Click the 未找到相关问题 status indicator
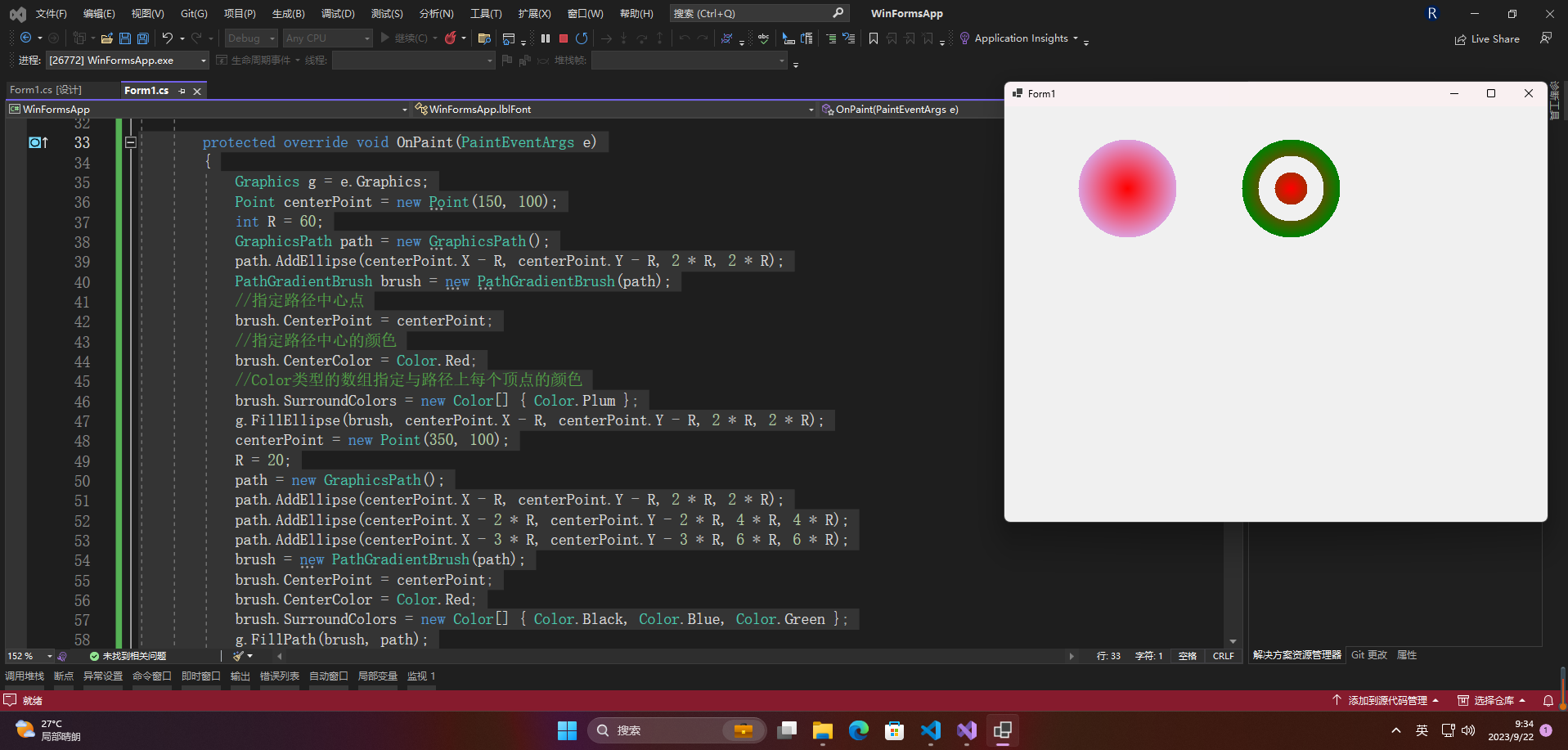 coord(128,656)
